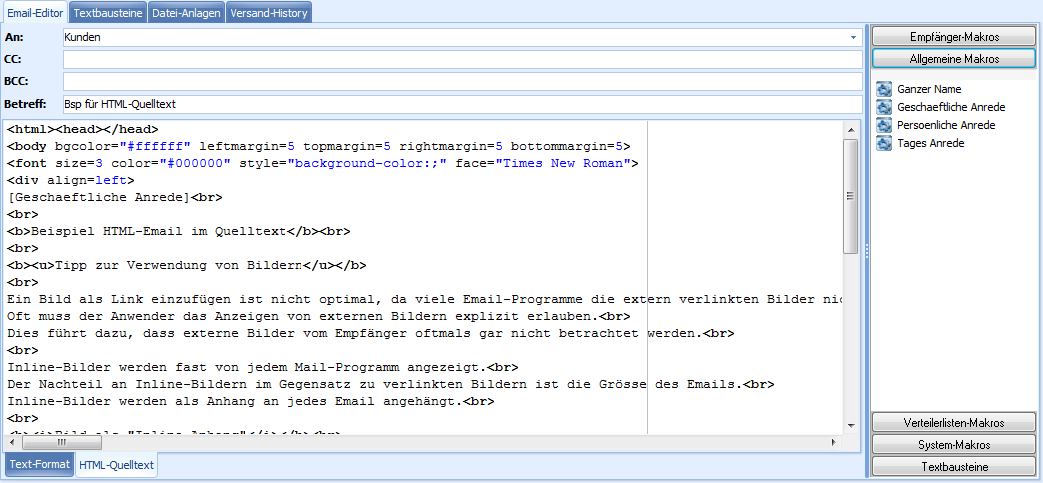Select the Ganzer Name macro text
This screenshot has width=1043, height=483.
point(929,88)
